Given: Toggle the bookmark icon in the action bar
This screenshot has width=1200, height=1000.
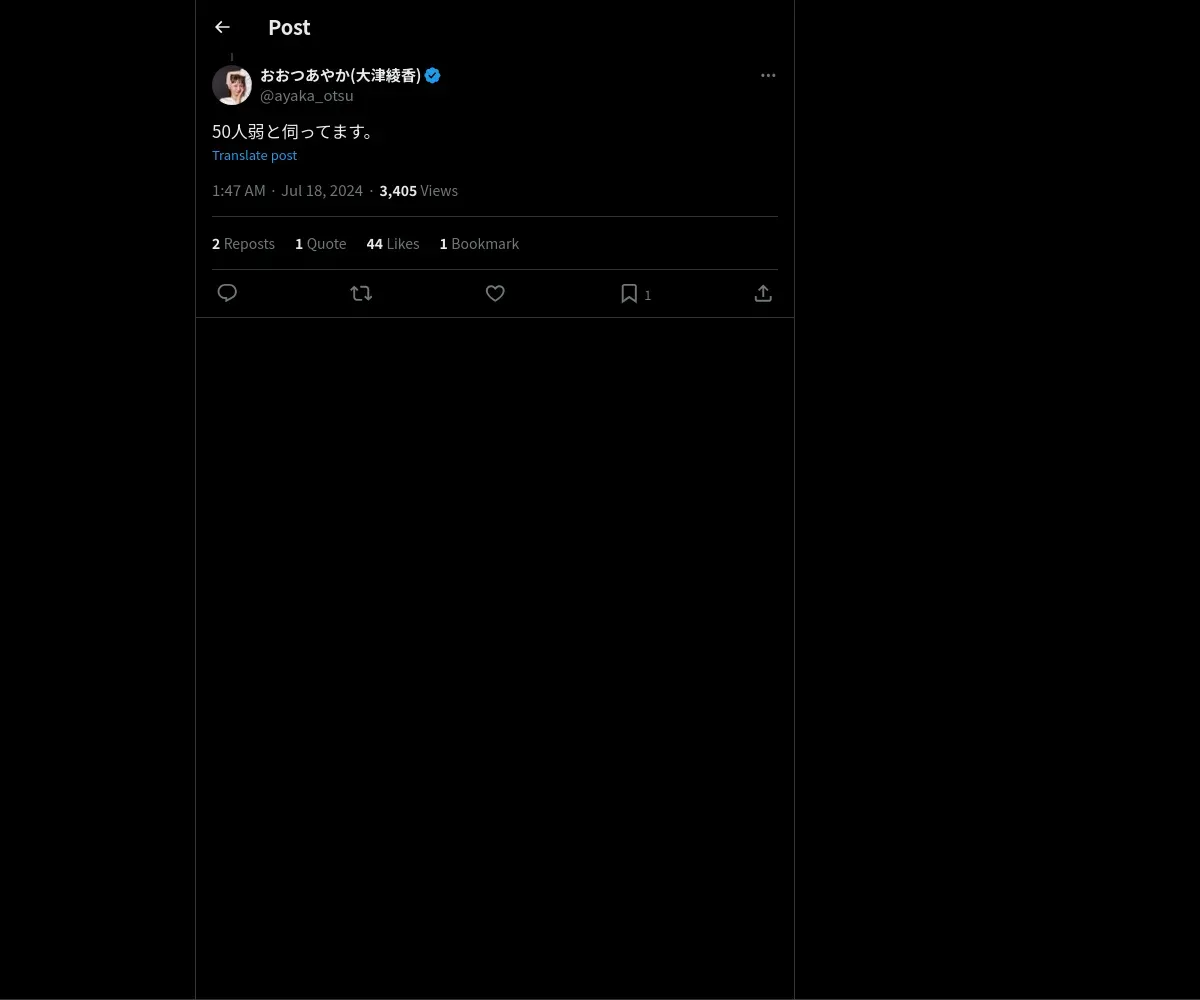Looking at the screenshot, I should point(629,293).
